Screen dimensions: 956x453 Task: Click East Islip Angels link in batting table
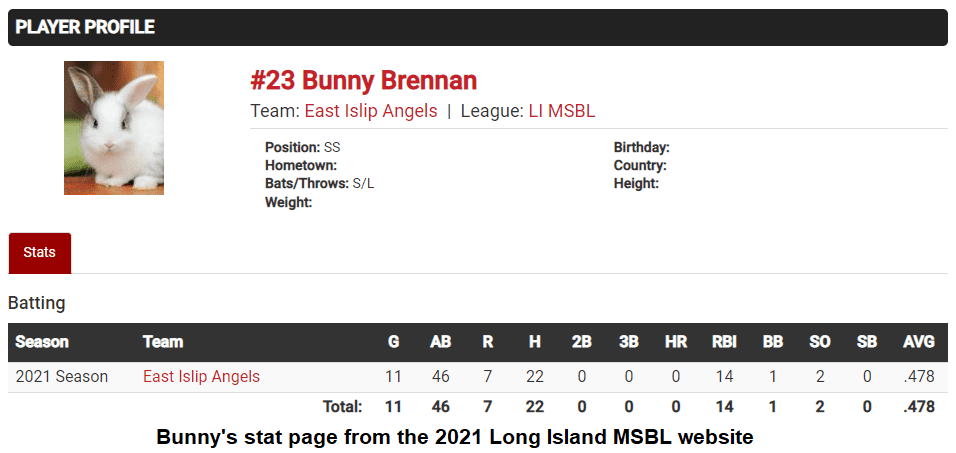pyautogui.click(x=201, y=377)
